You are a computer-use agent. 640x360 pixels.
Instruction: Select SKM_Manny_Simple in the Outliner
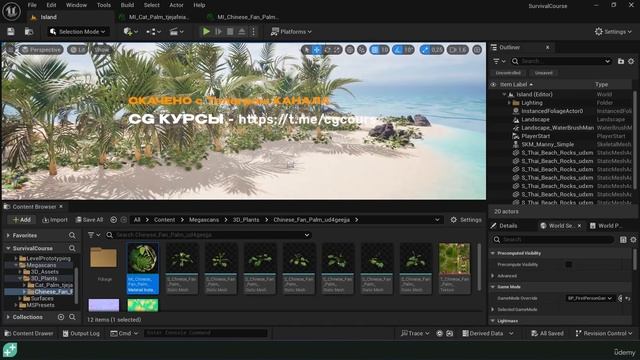click(548, 144)
